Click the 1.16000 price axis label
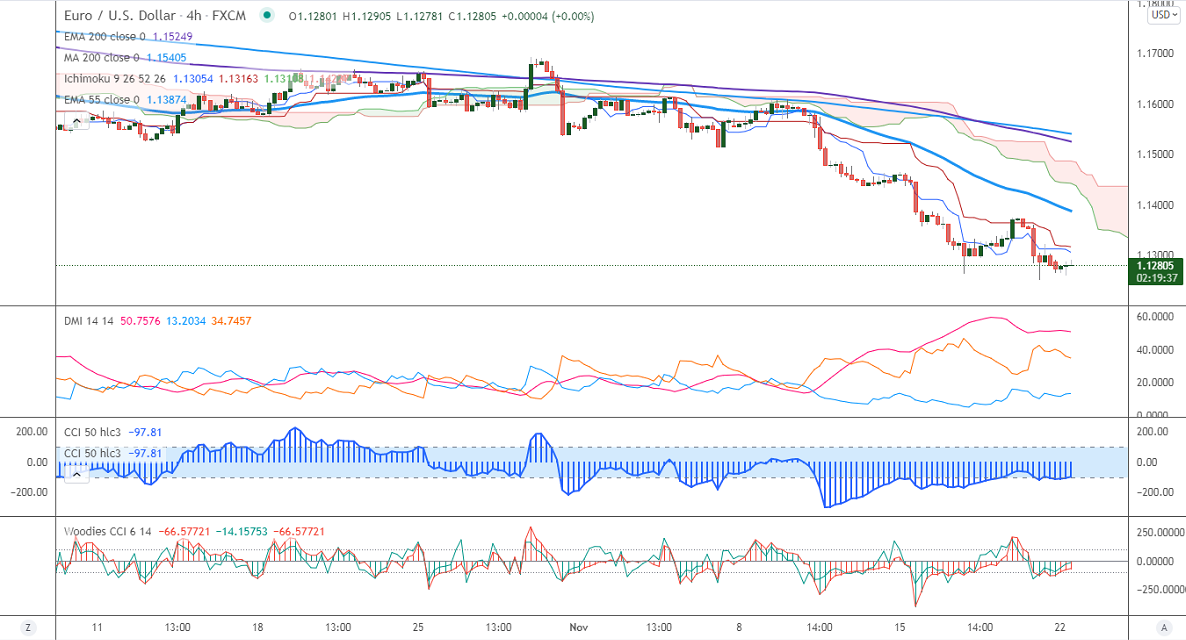 (x=1155, y=104)
